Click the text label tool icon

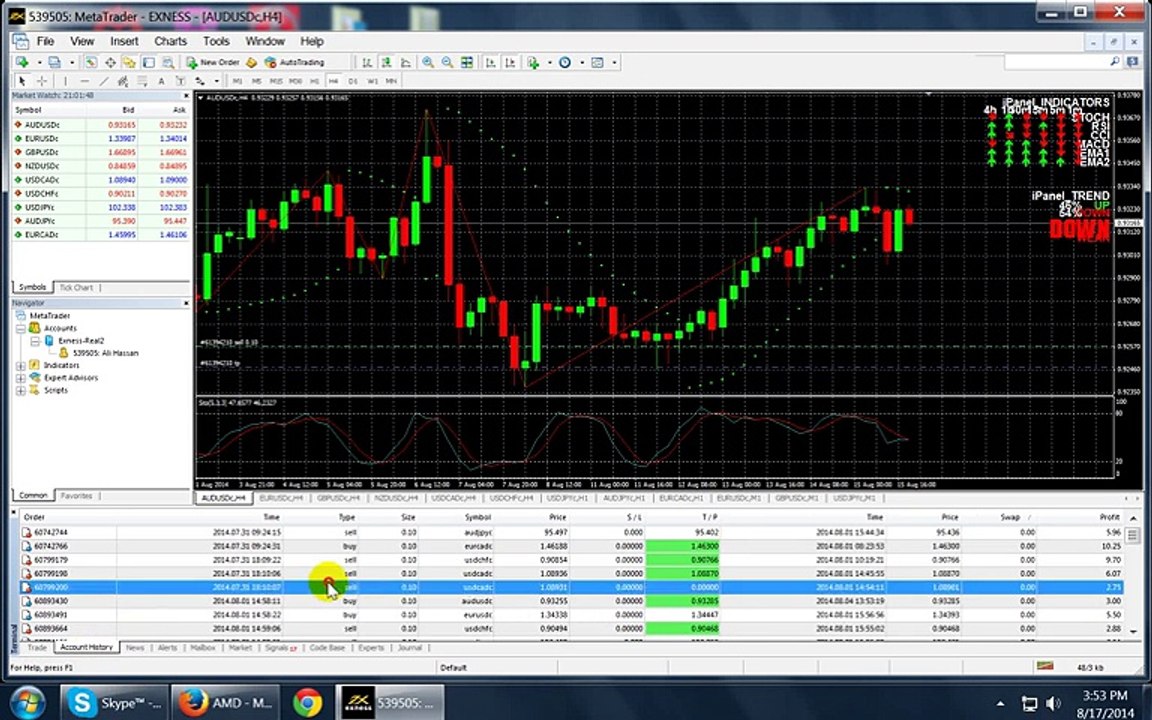161,81
